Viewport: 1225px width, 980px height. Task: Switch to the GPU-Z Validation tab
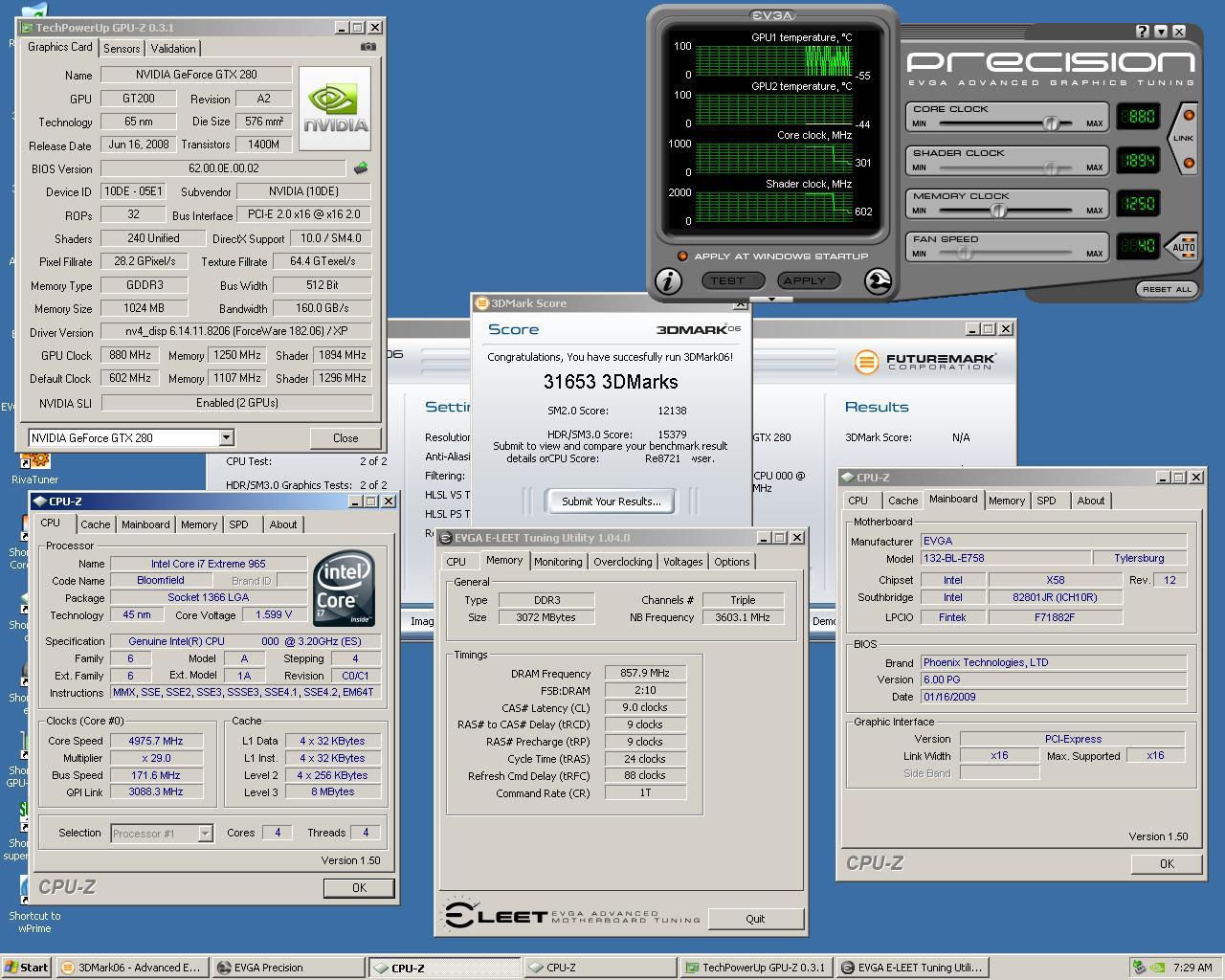pos(173,48)
